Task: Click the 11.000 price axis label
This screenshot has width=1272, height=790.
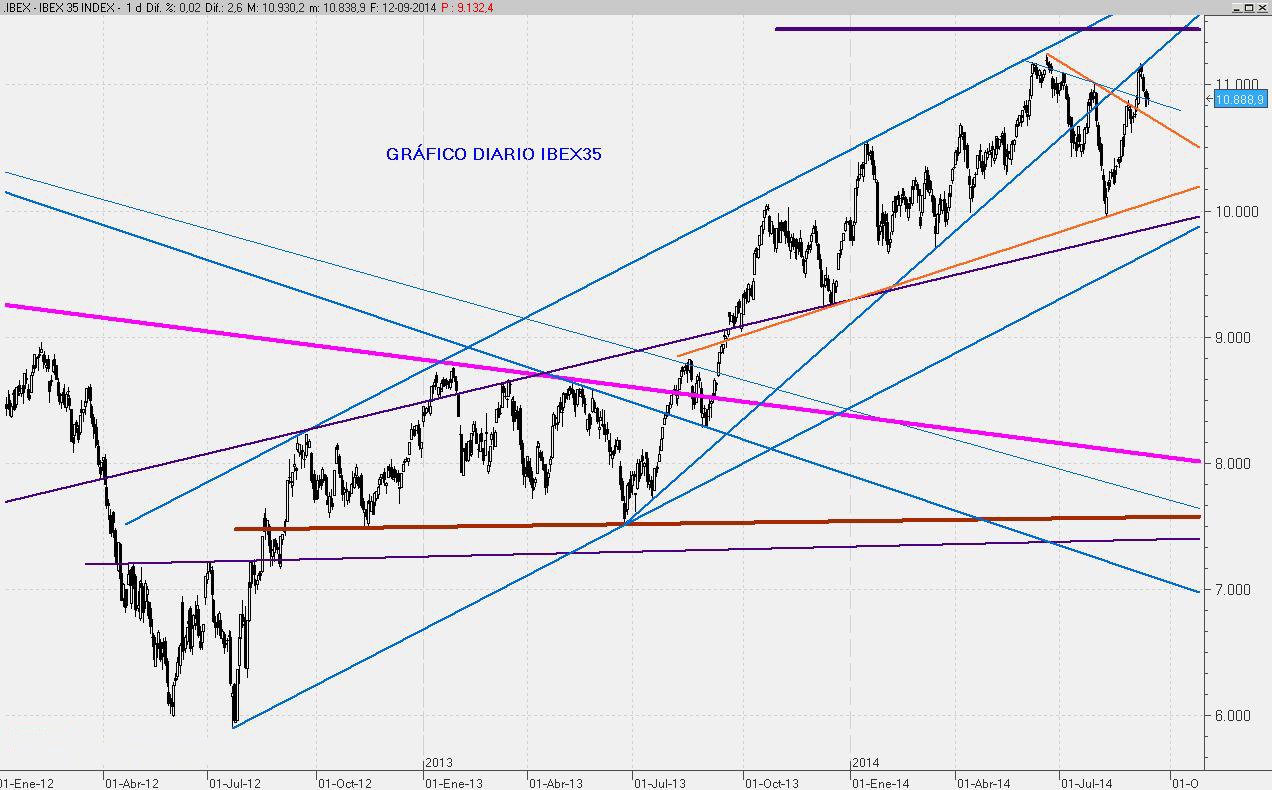Action: point(1236,85)
